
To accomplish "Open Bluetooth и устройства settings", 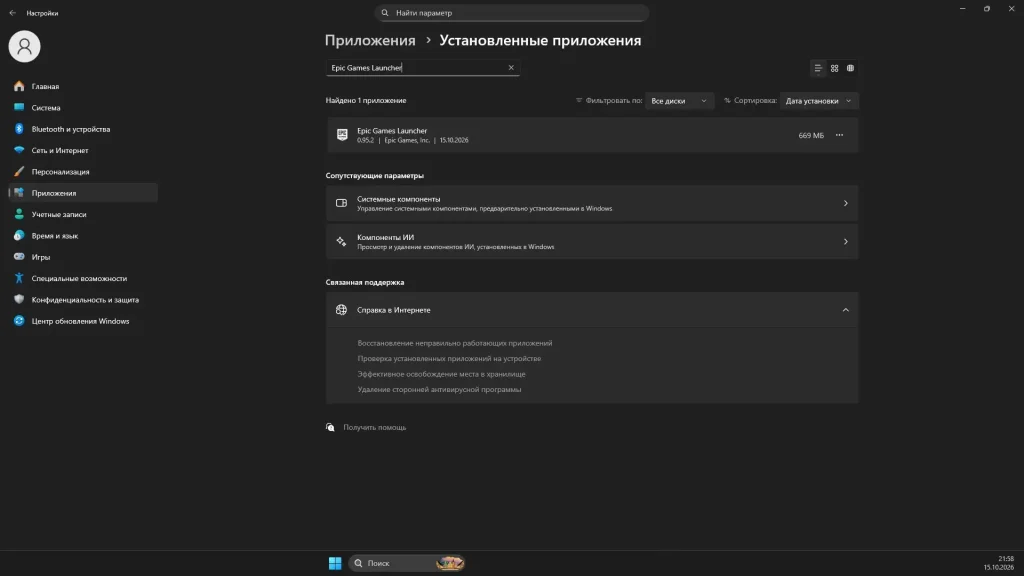I will coord(83,129).
